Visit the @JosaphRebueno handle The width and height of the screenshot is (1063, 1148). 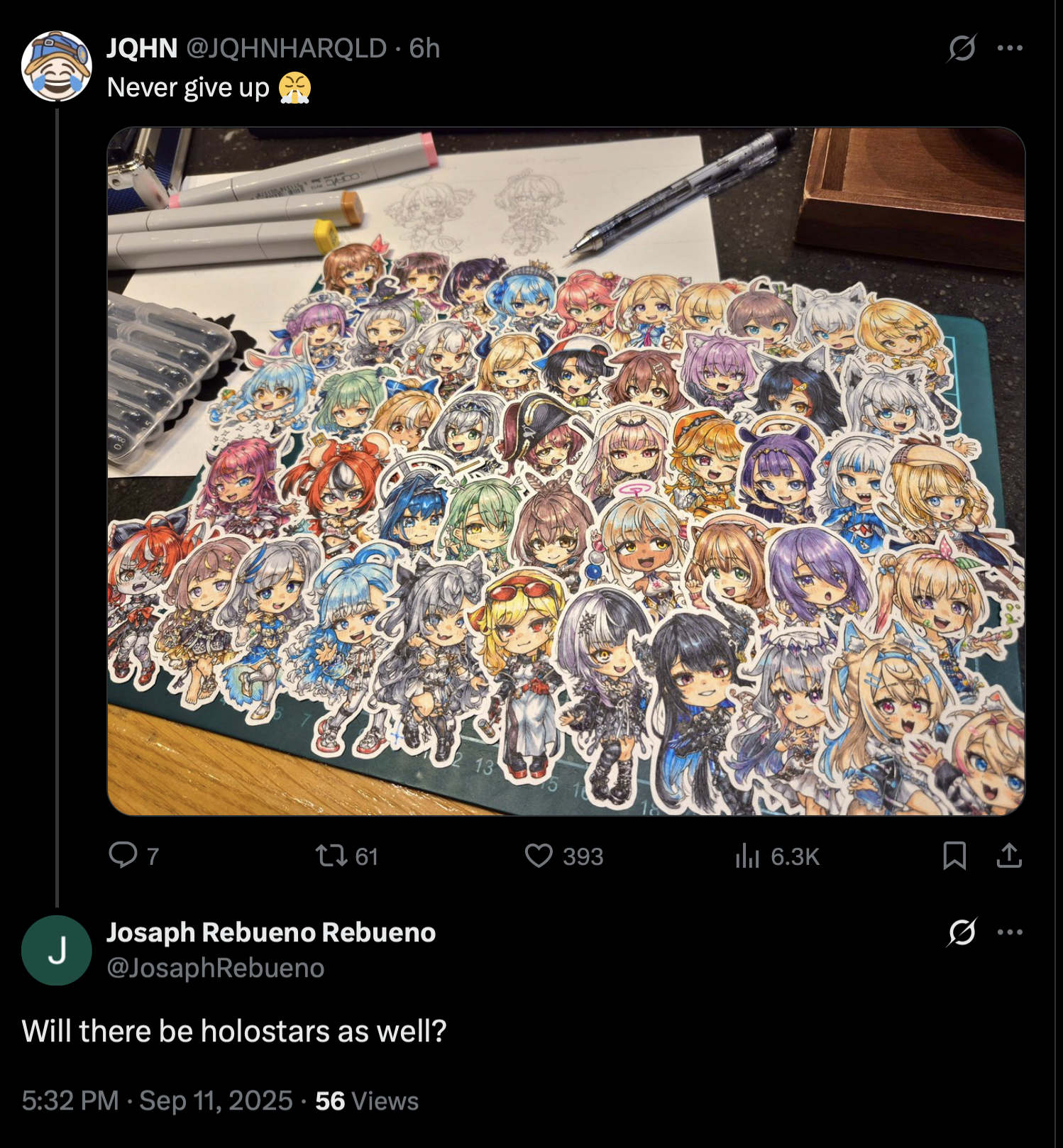[x=216, y=968]
